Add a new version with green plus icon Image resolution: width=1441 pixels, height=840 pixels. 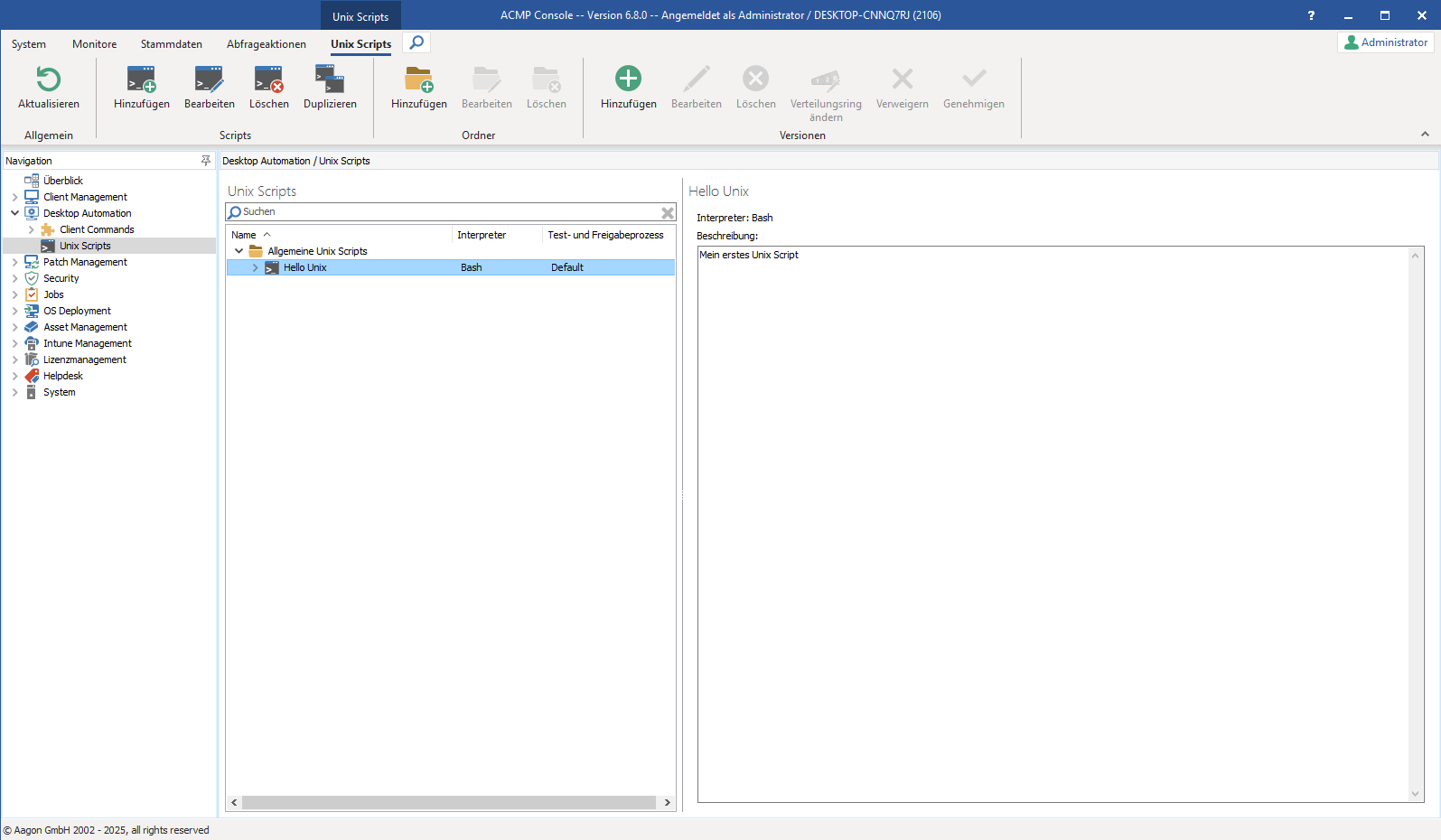click(628, 79)
